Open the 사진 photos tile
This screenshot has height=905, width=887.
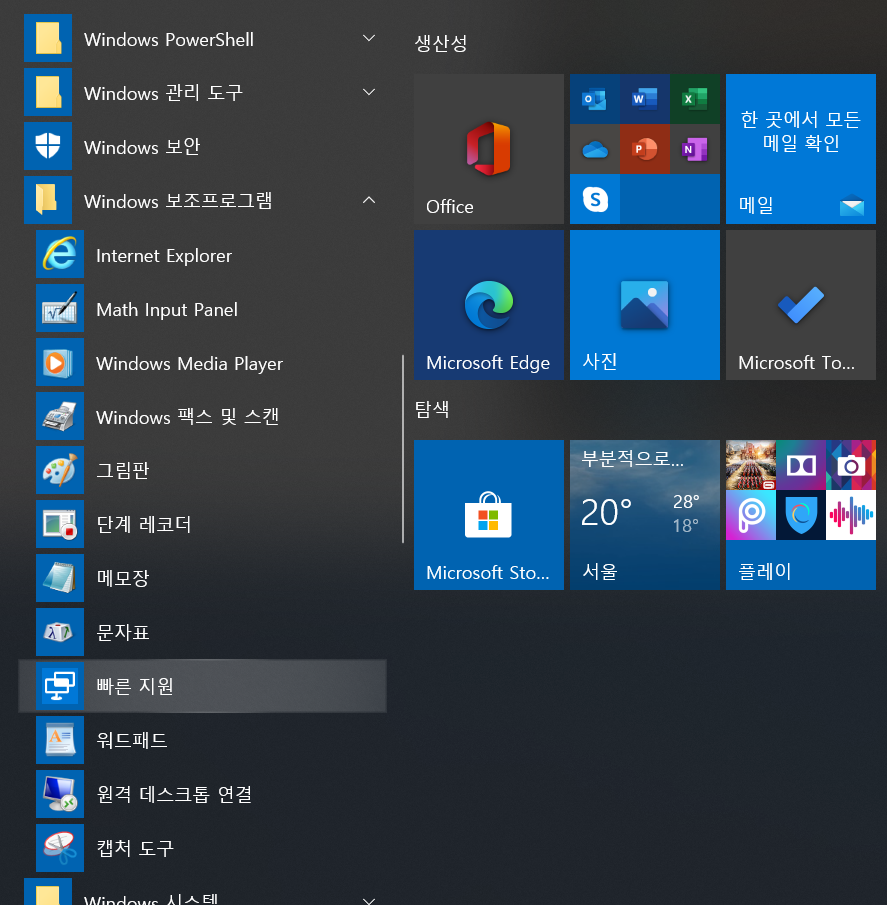(645, 305)
